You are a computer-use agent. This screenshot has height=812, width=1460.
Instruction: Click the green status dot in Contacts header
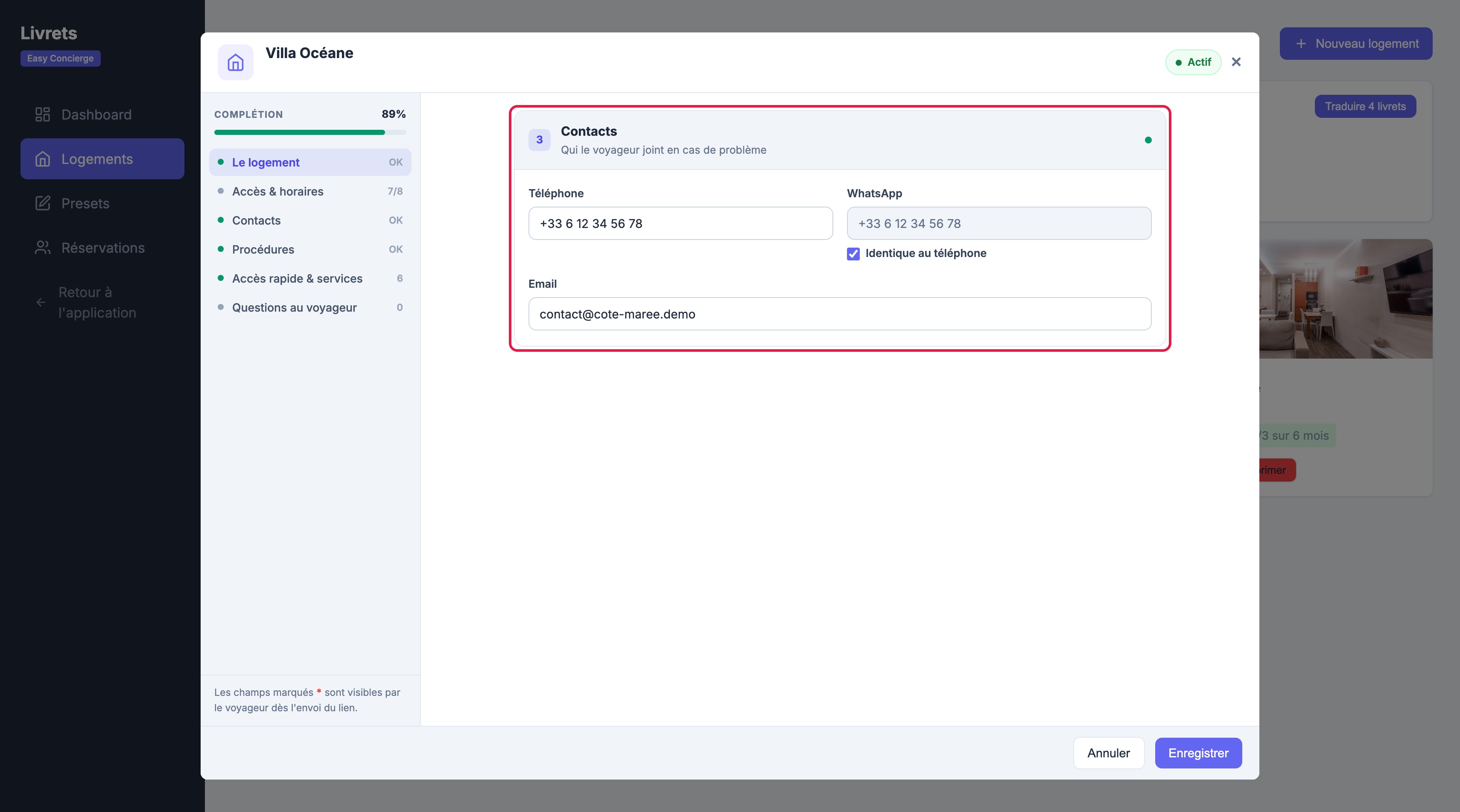pos(1148,140)
